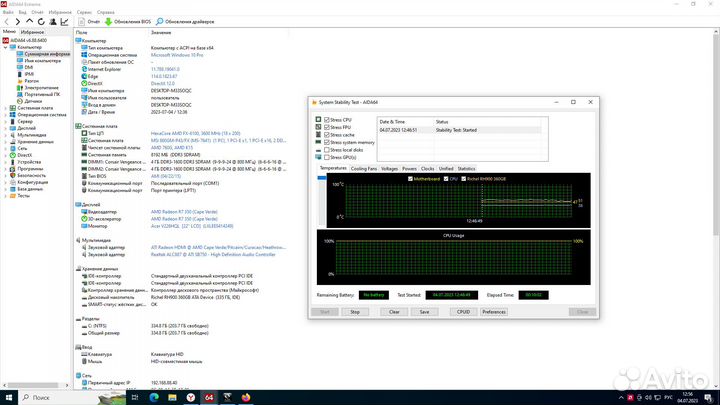Open the HexaCore AMD FX-6100 link

tap(196, 133)
